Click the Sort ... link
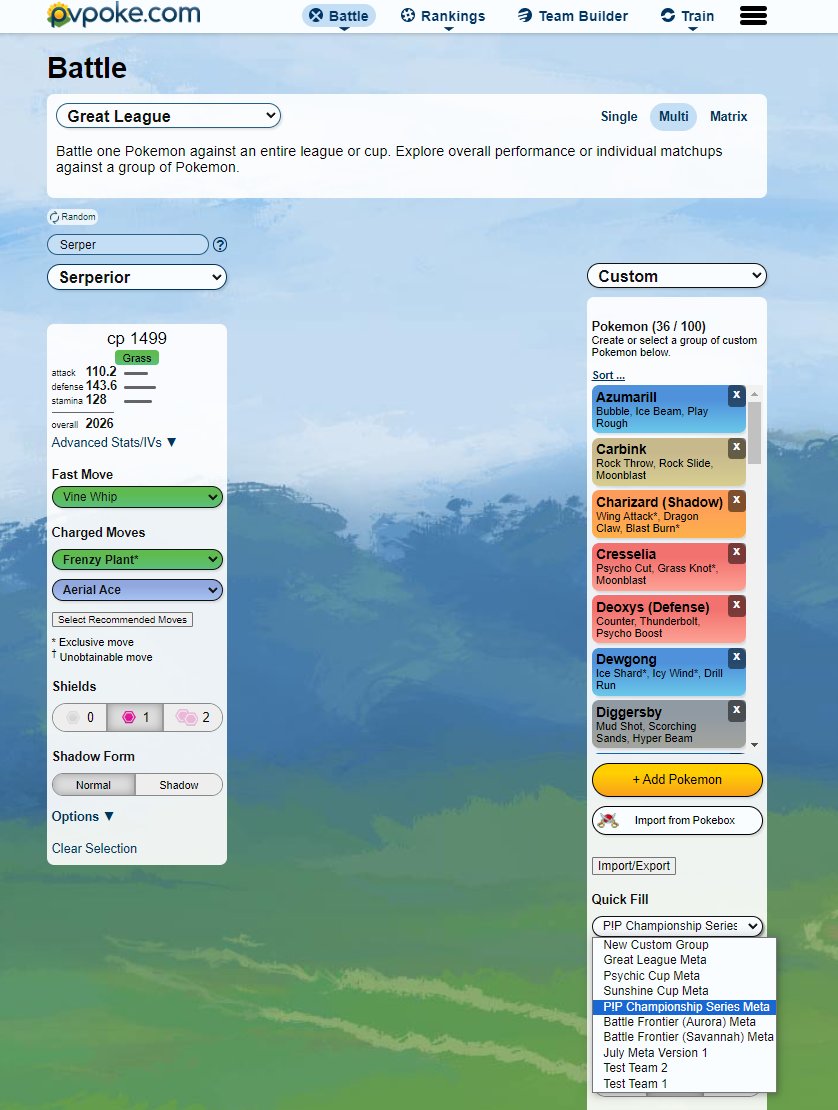The image size is (838, 1110). [608, 375]
